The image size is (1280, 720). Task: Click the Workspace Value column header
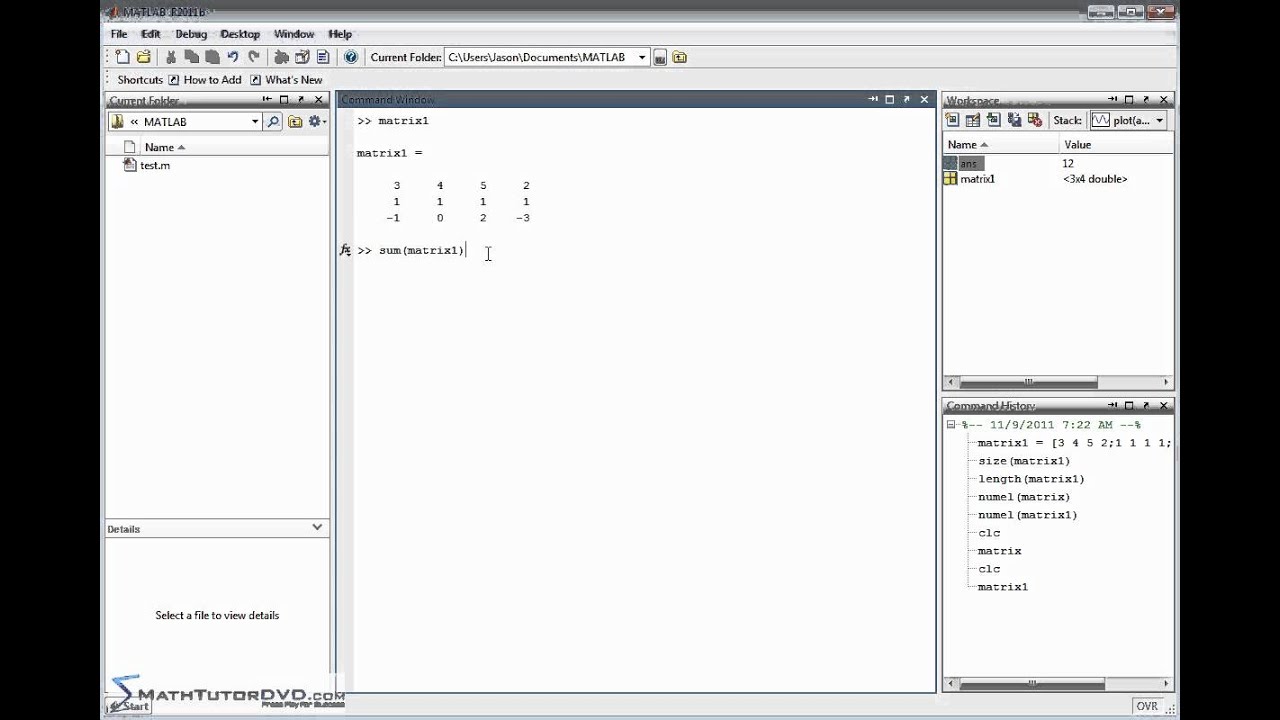[x=1077, y=145]
